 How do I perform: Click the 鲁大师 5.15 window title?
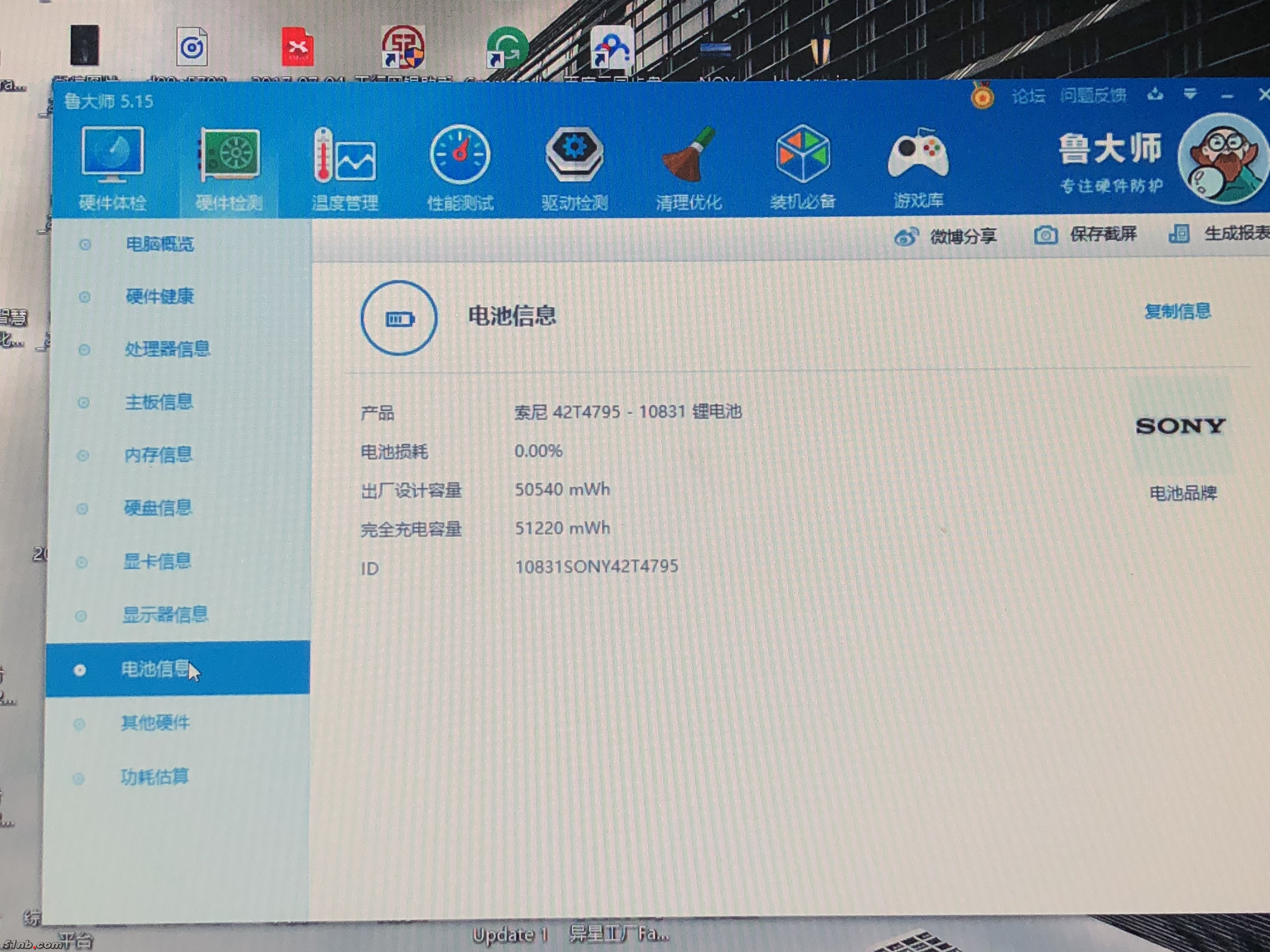click(x=109, y=102)
